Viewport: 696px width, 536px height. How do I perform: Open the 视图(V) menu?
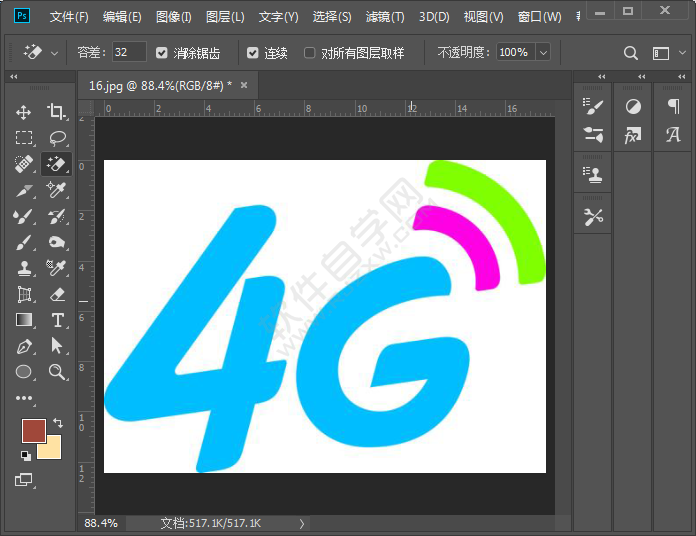(483, 17)
